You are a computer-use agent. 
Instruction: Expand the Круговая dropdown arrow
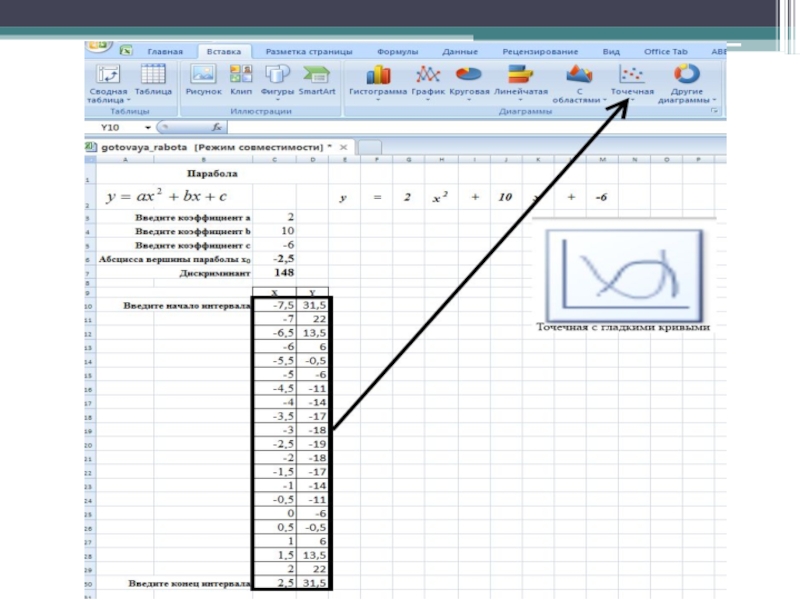pos(469,100)
